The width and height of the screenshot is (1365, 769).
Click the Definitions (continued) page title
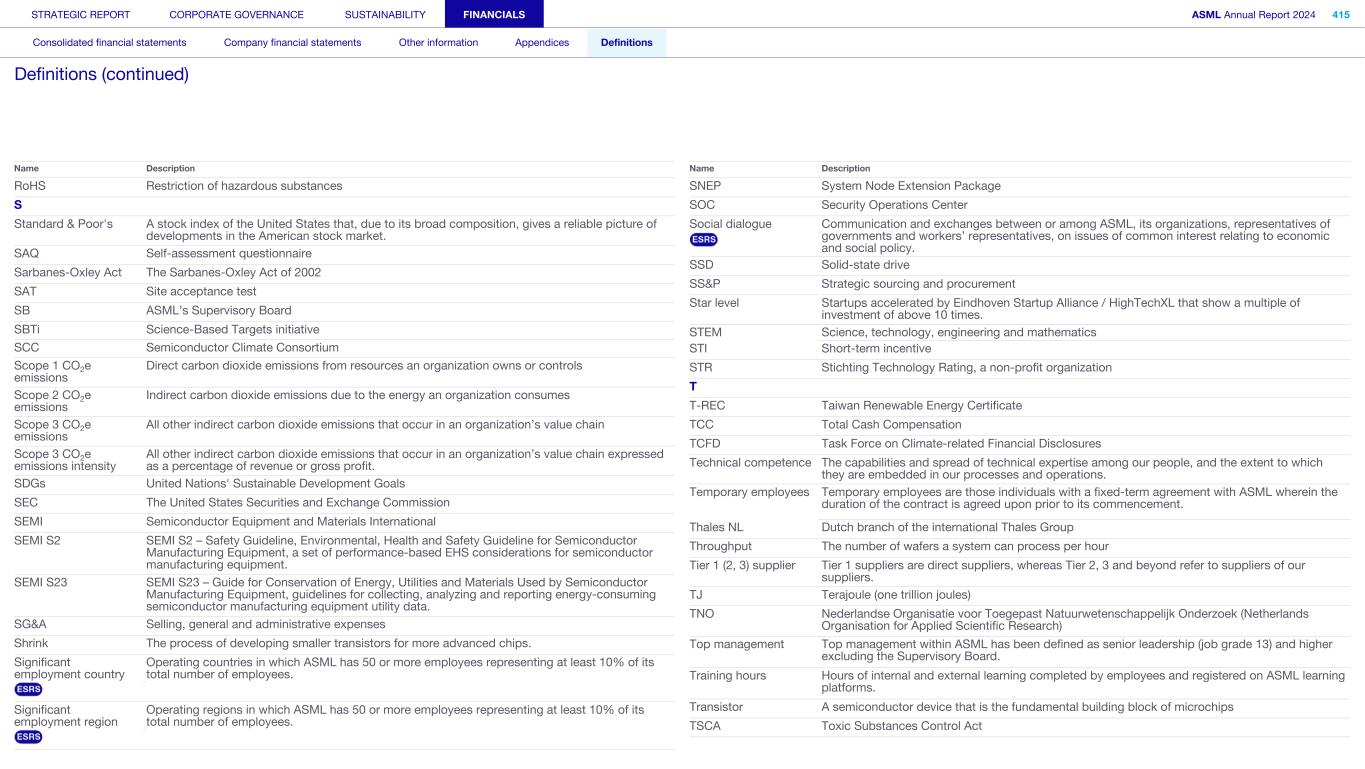(x=101, y=75)
